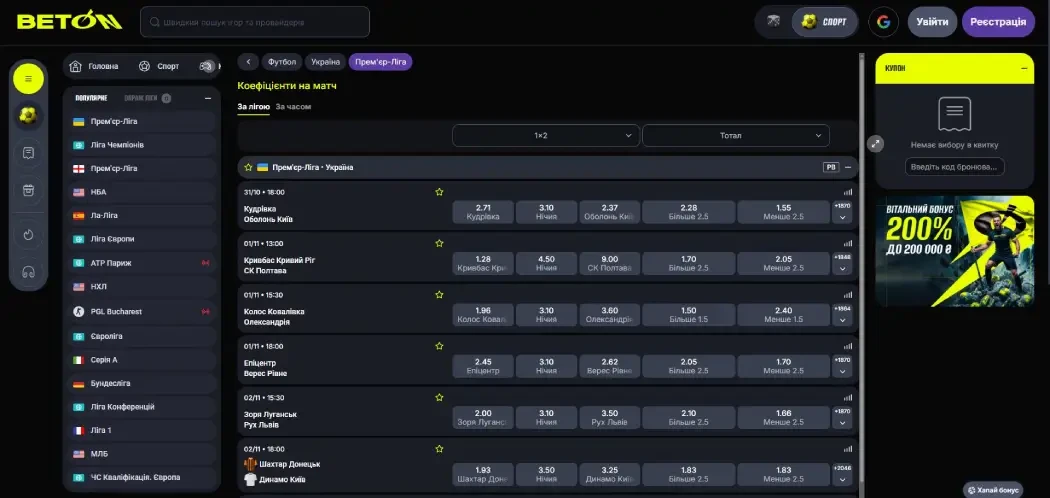Open the Головна tab in the navigation

95,66
